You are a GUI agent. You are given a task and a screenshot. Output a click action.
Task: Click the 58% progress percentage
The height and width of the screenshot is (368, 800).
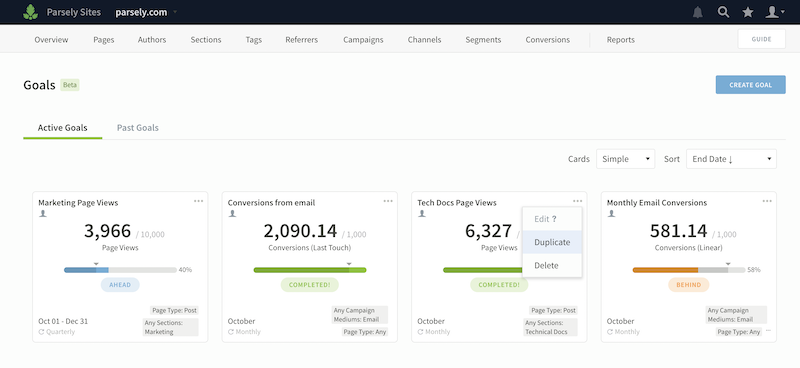pyautogui.click(x=754, y=270)
